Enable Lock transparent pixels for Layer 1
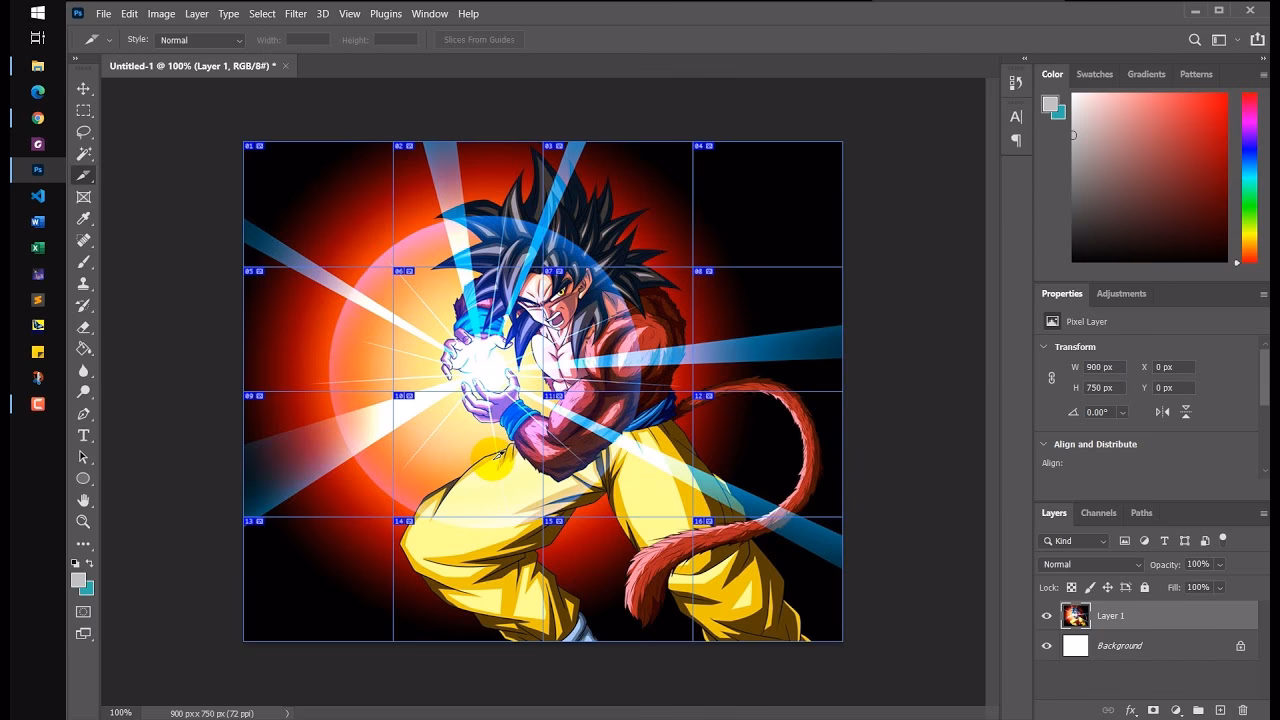Image resolution: width=1280 pixels, height=720 pixels. [1071, 587]
